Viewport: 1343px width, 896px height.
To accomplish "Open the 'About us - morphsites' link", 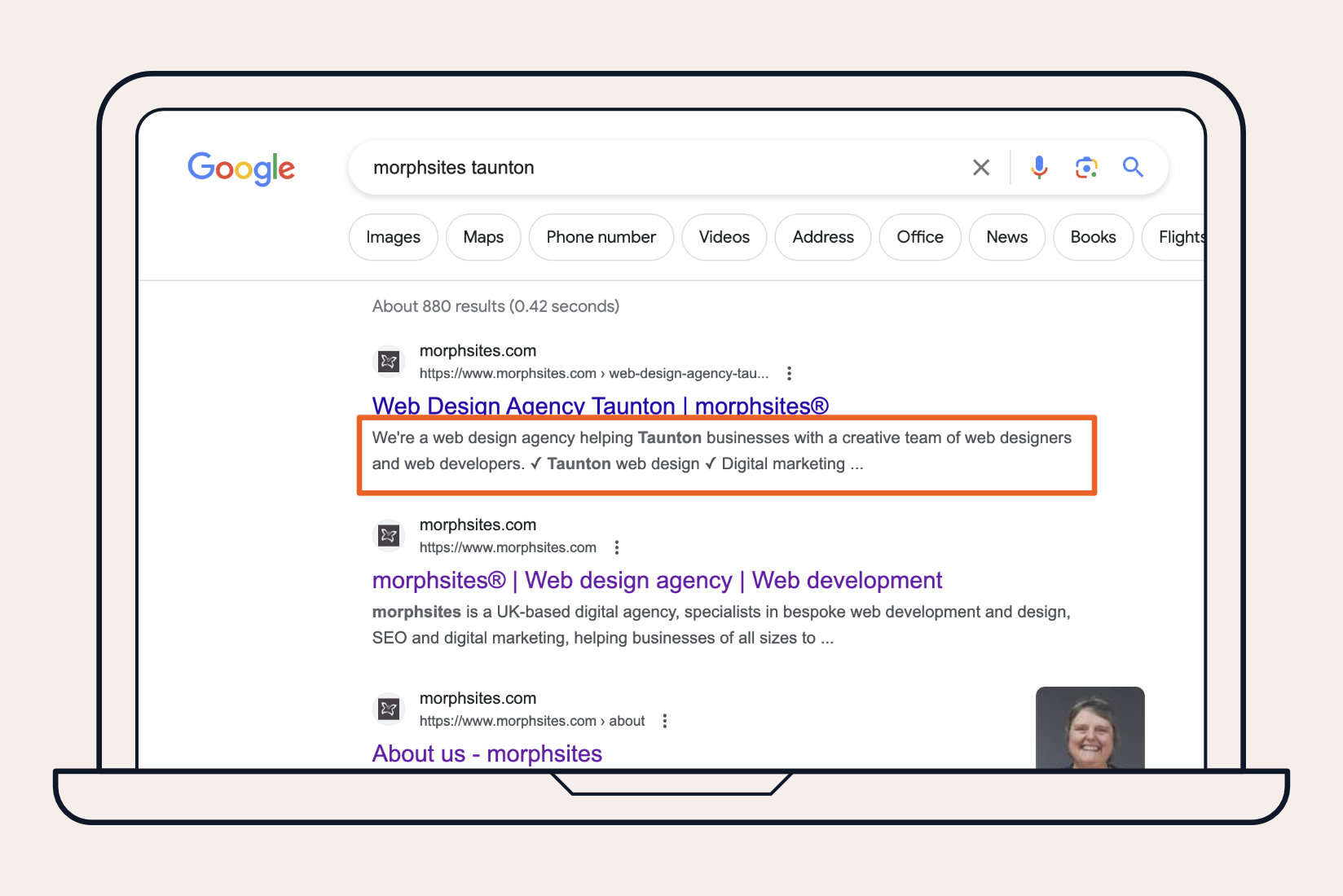I will tap(487, 753).
